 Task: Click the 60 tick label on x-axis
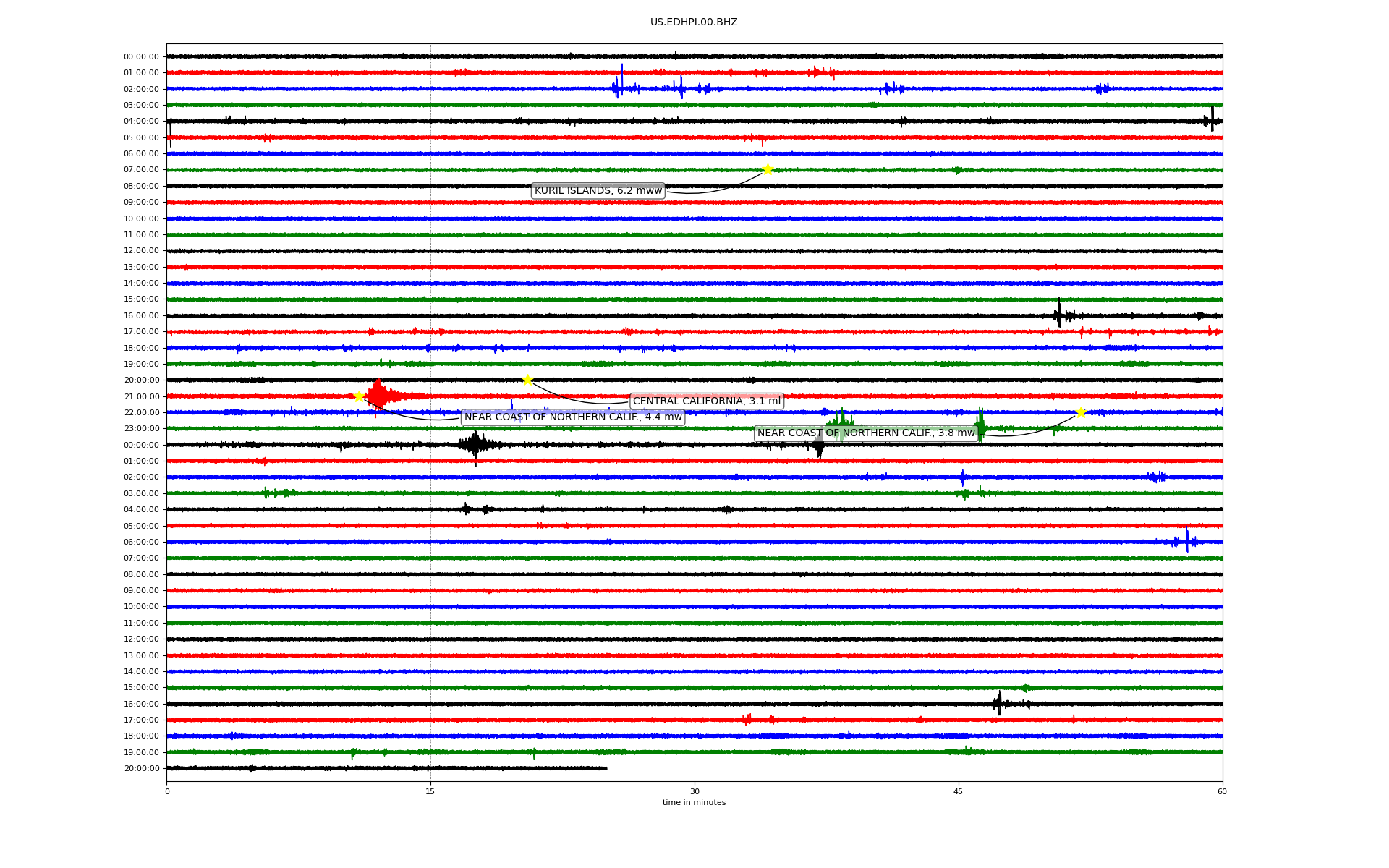click(x=1222, y=791)
